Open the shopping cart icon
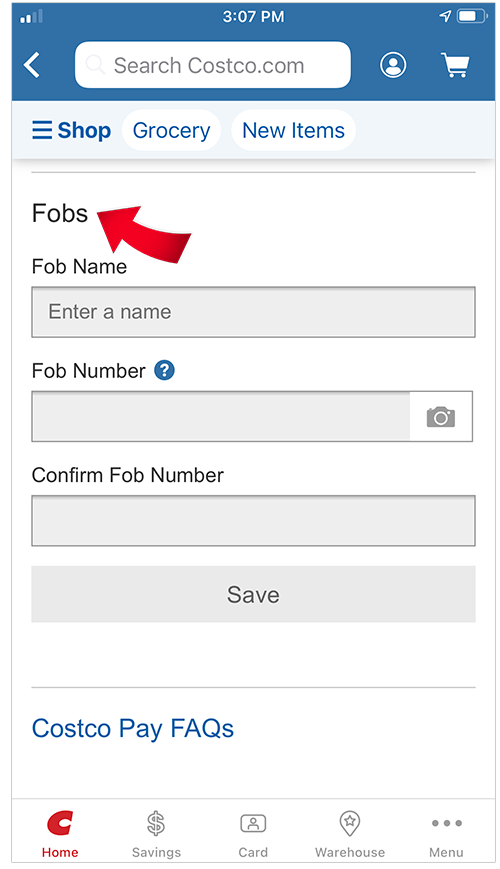The width and height of the screenshot is (500, 869). 455,65
